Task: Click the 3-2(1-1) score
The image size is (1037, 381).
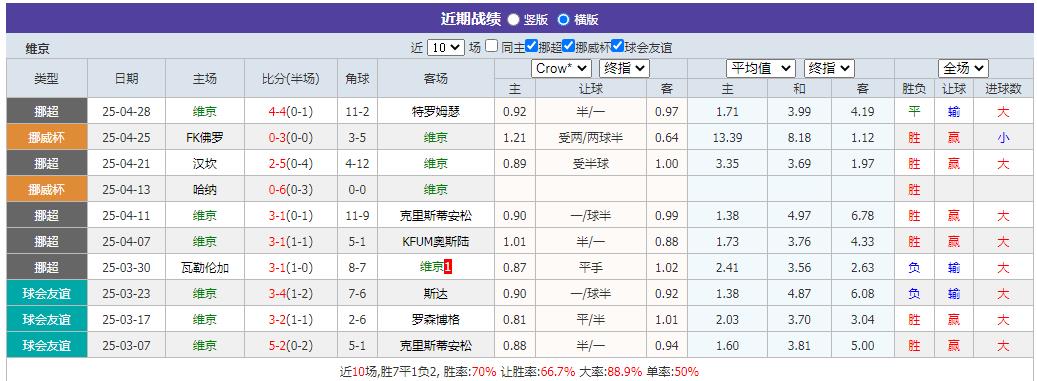Action: click(291, 319)
